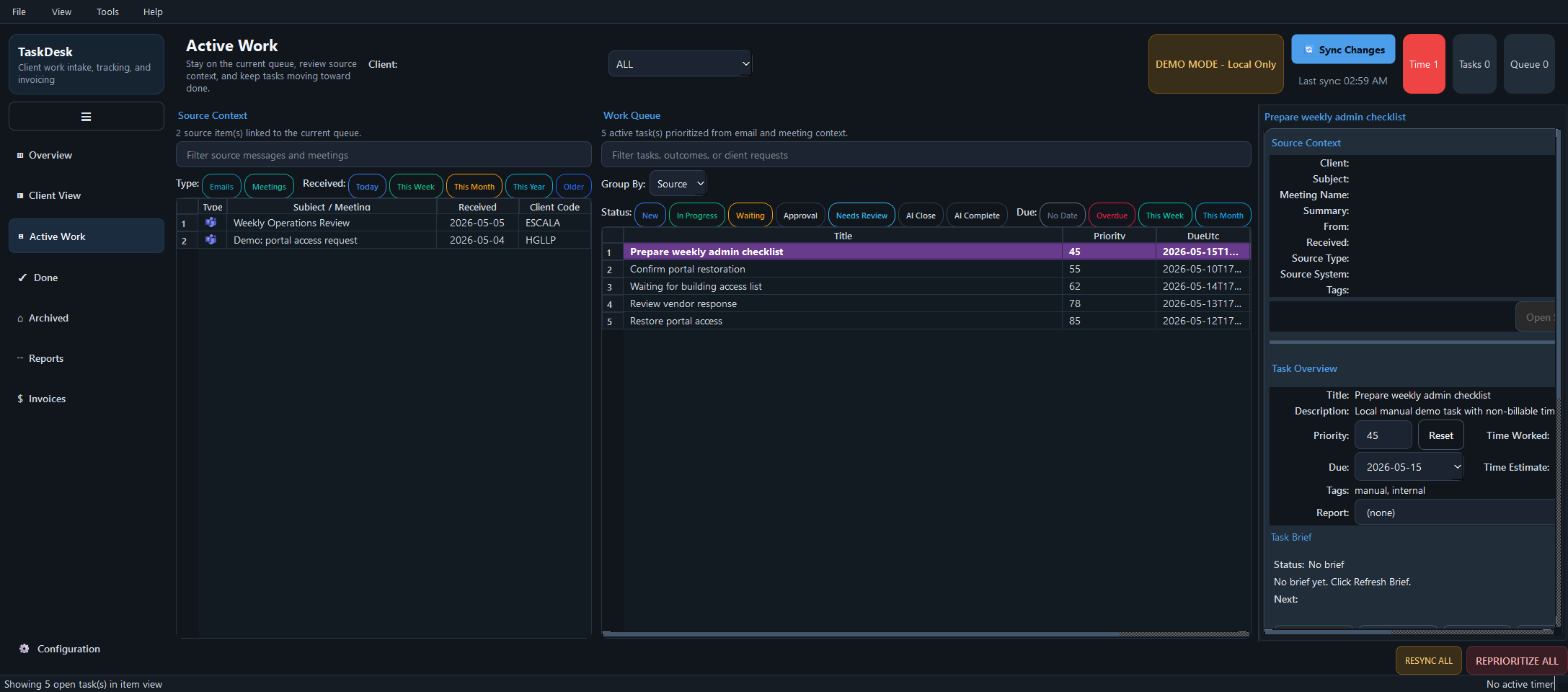Click the Priority 45 input field

[1383, 435]
